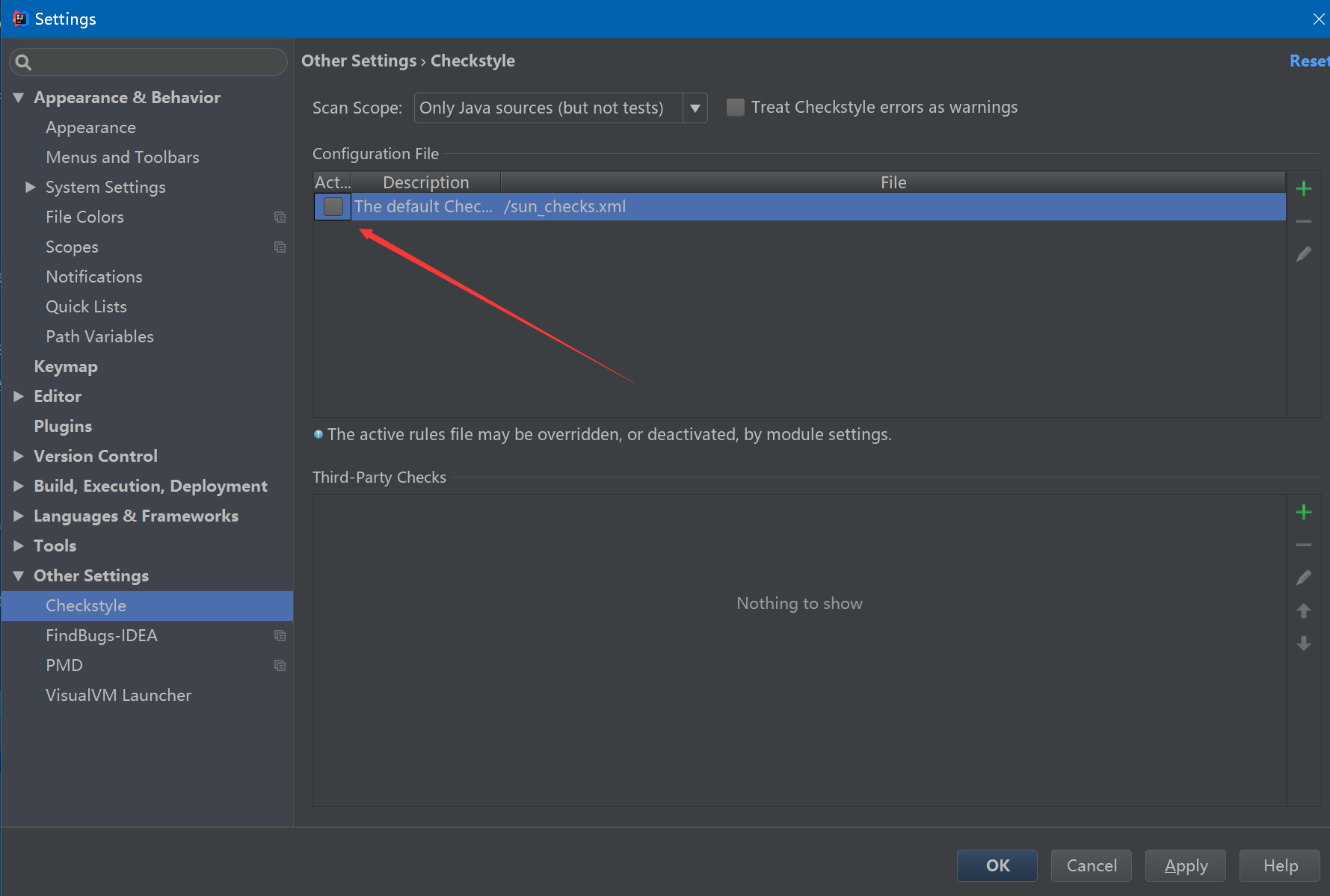This screenshot has height=896, width=1330.
Task: Open the Appearance settings page
Action: (90, 128)
